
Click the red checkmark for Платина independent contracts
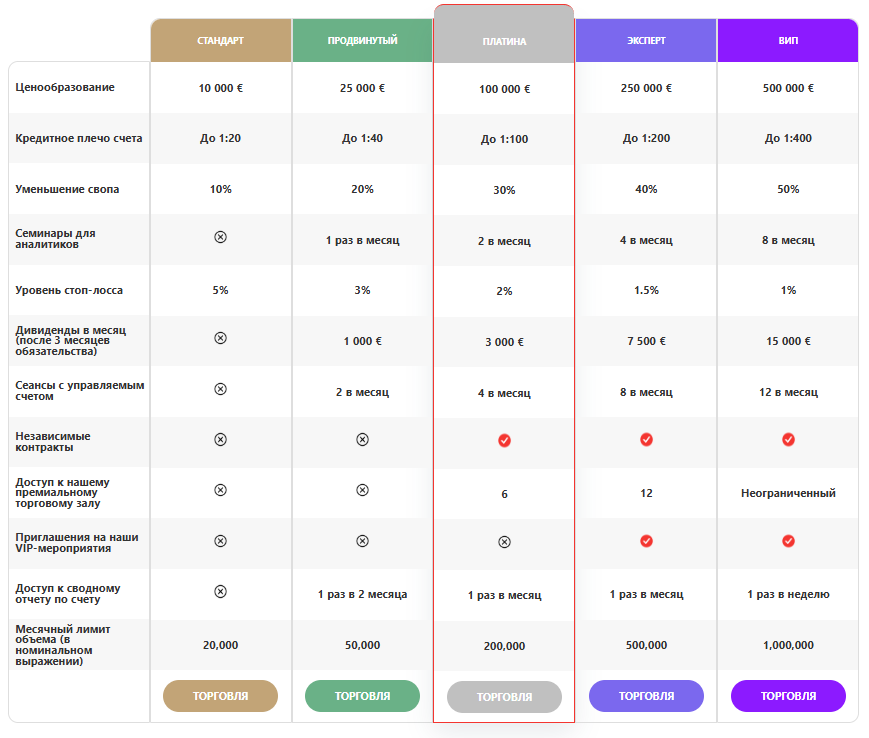tap(504, 440)
